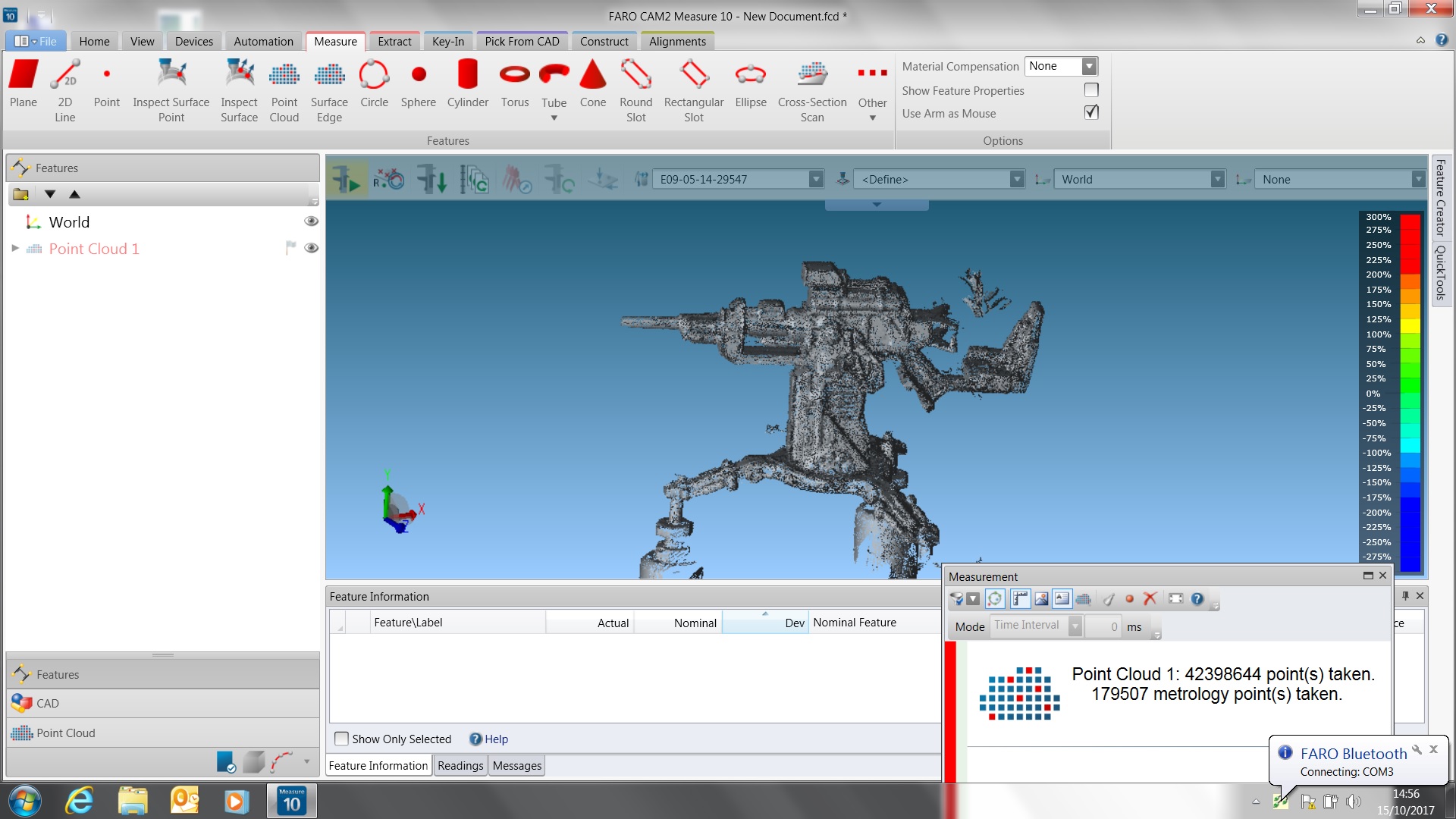Open the File menu button

coord(36,42)
